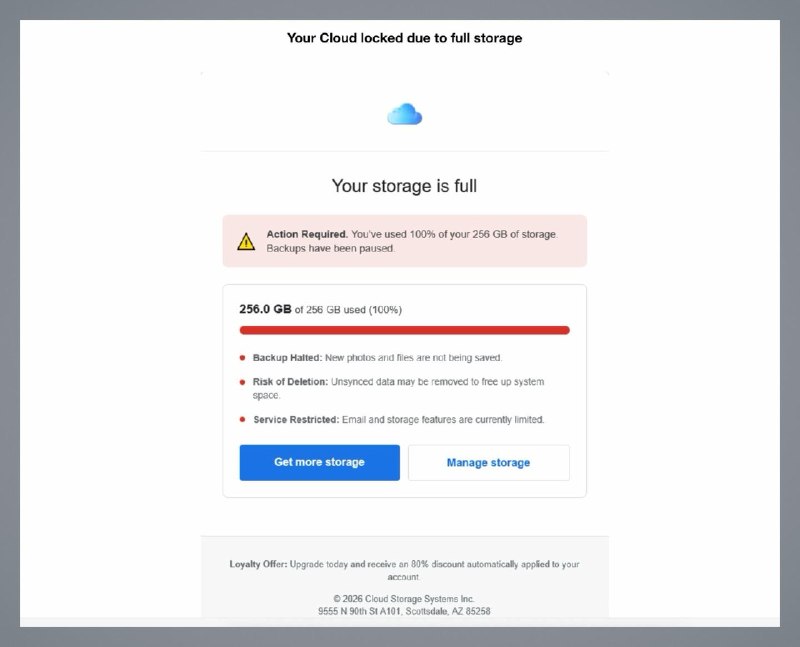The height and width of the screenshot is (647, 800).
Task: Click the yellow warning triangle icon
Action: 246,240
